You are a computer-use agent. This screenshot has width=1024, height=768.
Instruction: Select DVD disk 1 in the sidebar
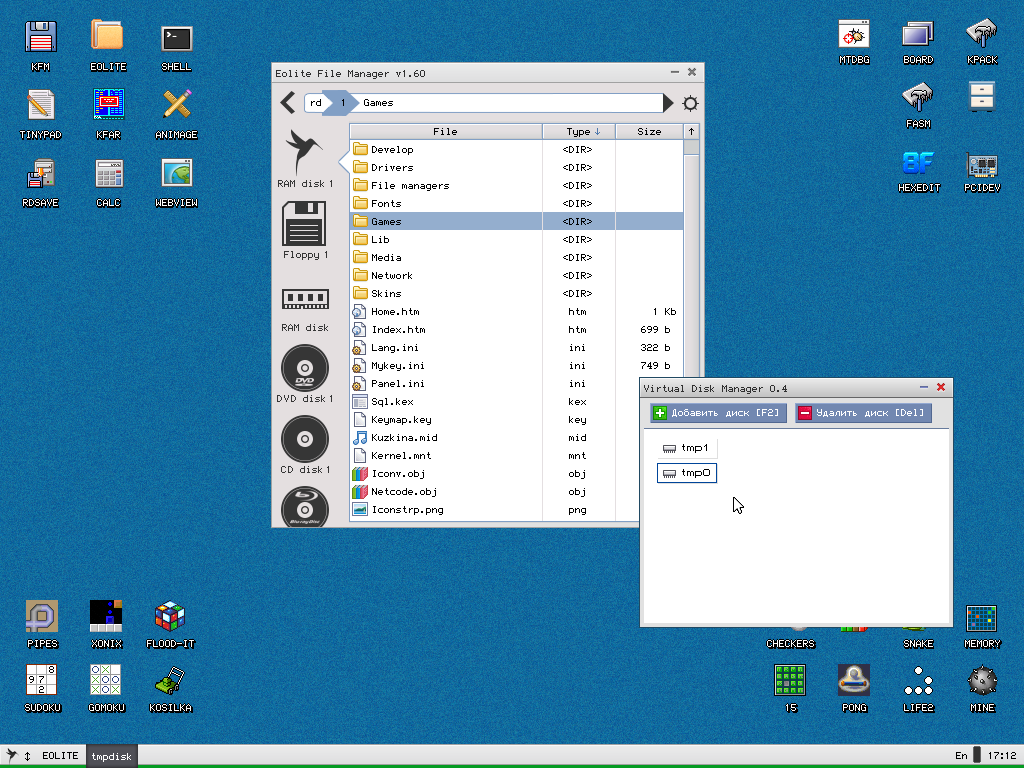pos(305,374)
